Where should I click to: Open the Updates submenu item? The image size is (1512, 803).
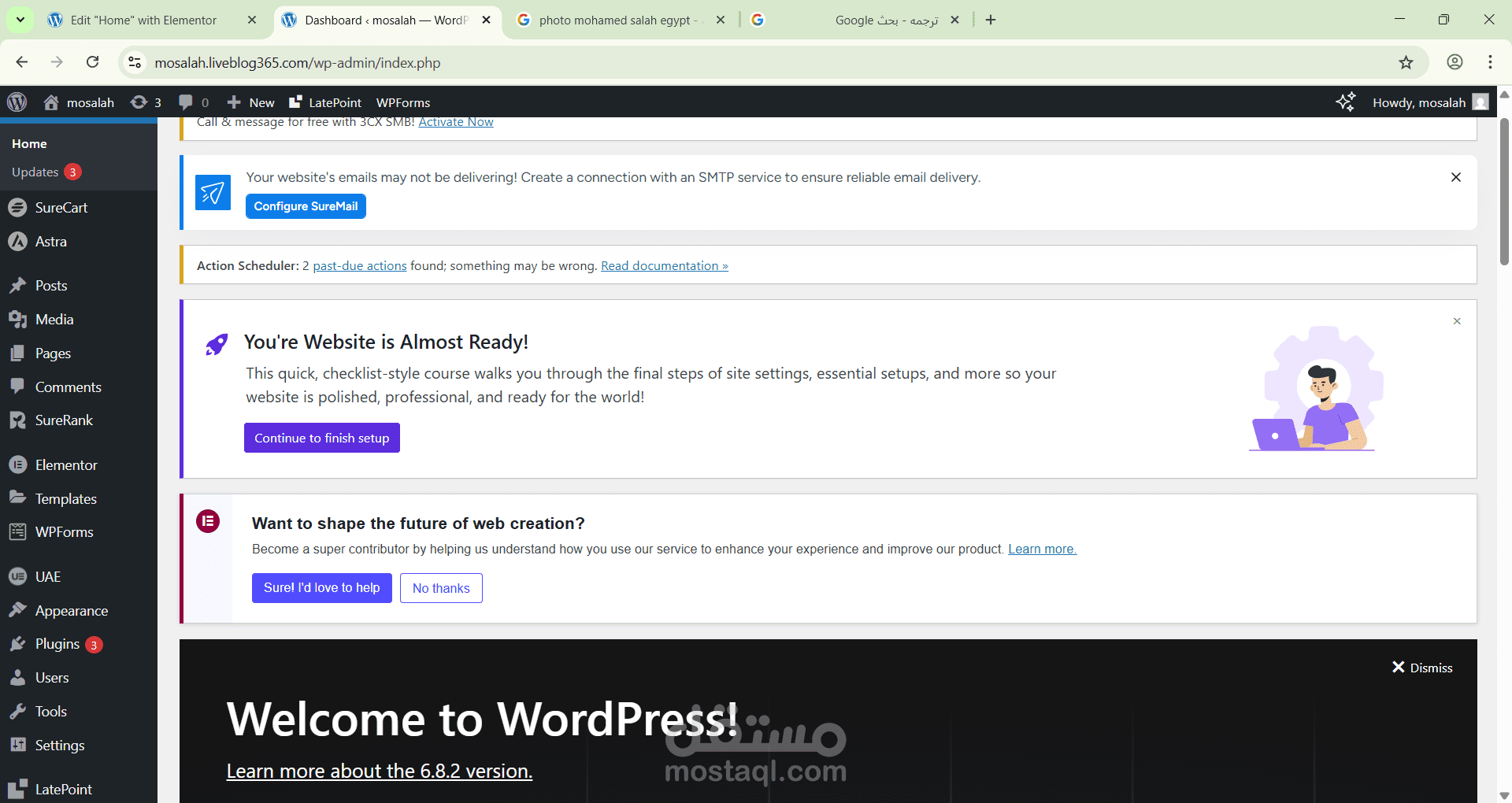pyautogui.click(x=46, y=172)
